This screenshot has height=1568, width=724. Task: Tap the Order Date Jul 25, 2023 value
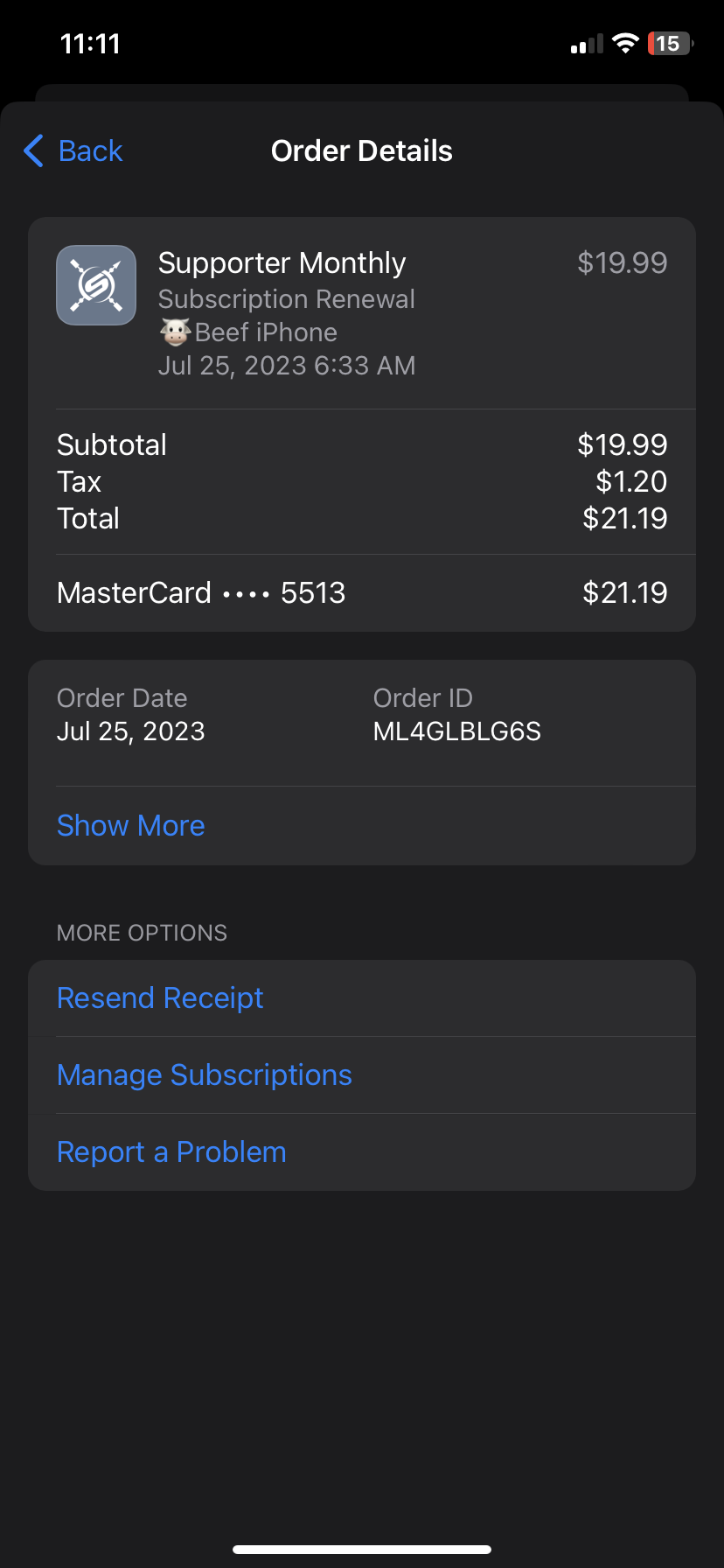coord(131,731)
